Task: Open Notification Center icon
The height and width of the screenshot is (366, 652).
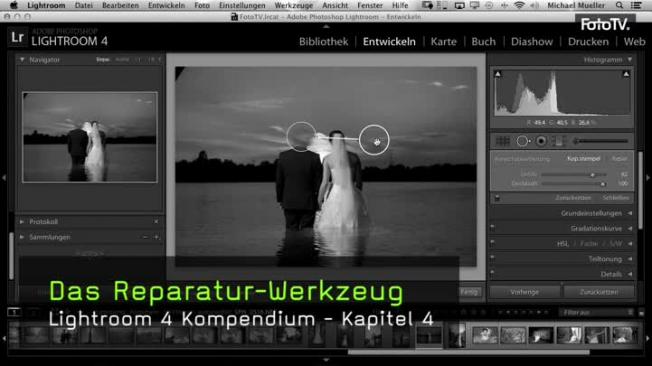Action: [637, 5]
